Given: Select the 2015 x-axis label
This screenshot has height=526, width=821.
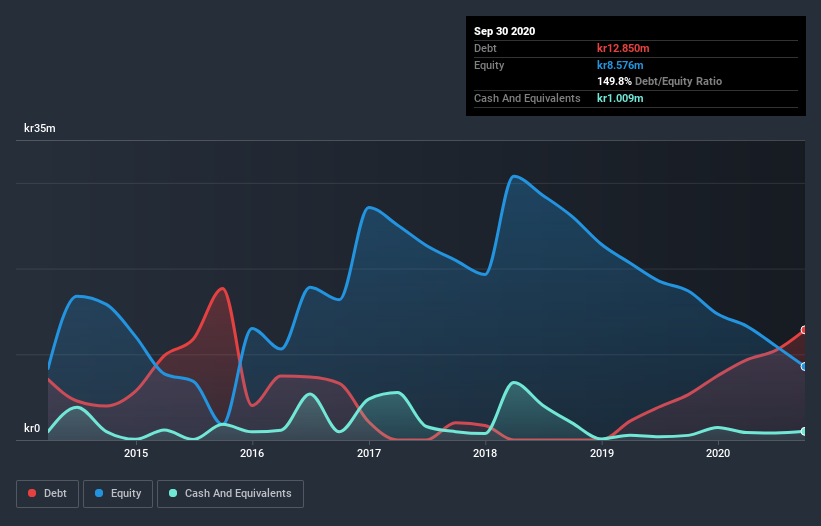Looking at the screenshot, I should pos(136,453).
